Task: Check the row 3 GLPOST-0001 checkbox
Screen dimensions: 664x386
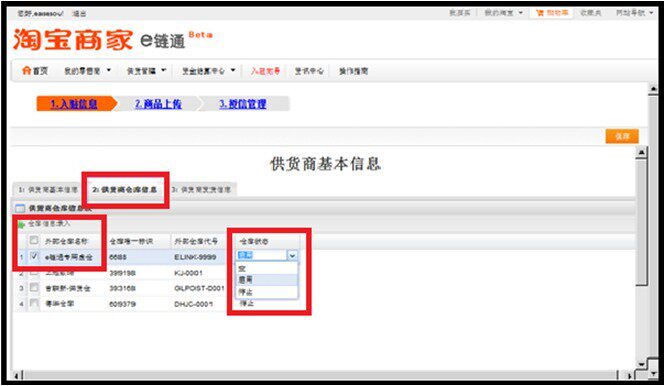Action: (34, 288)
